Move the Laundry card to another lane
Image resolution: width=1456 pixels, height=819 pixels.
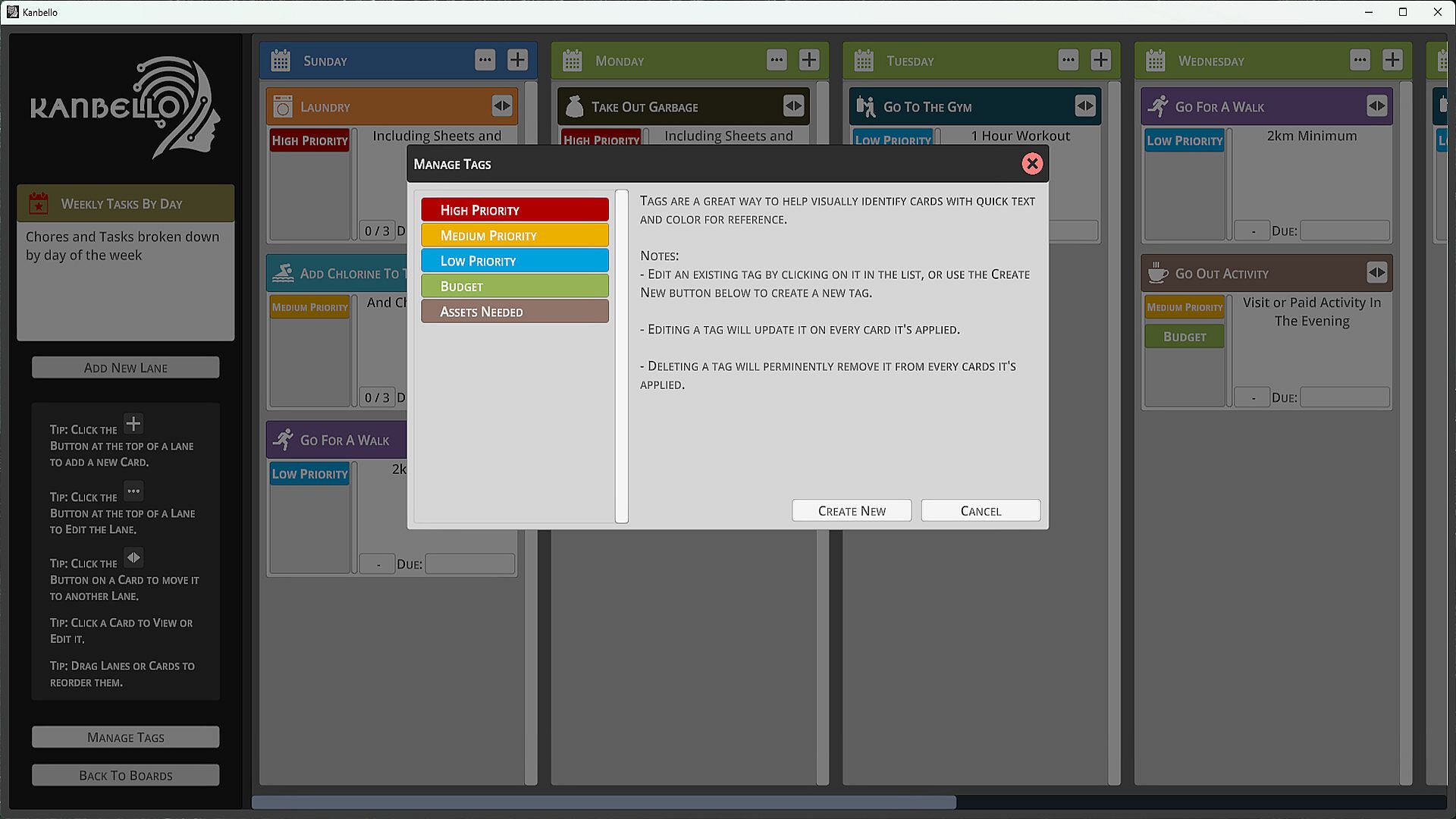pos(502,106)
